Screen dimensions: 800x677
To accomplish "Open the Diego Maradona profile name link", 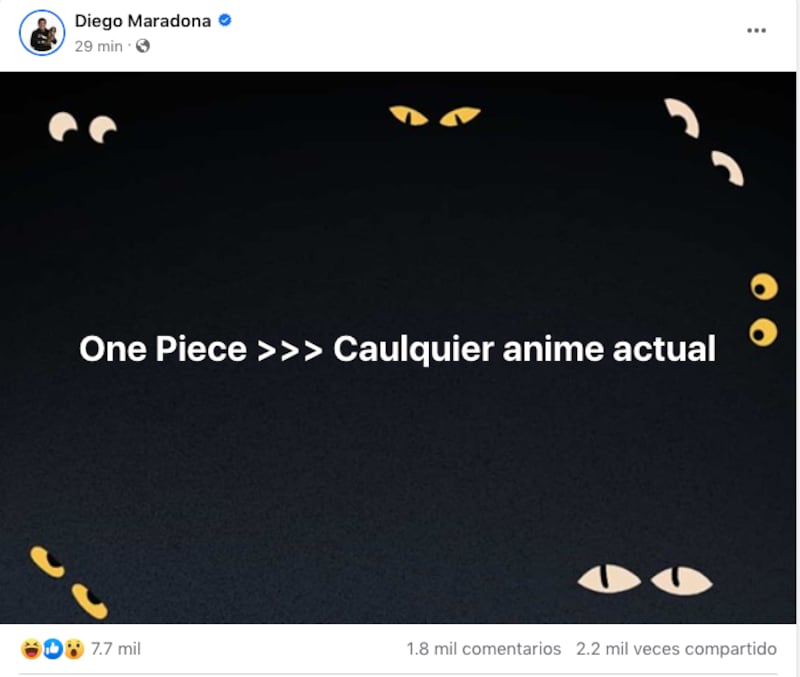I will click(x=143, y=21).
